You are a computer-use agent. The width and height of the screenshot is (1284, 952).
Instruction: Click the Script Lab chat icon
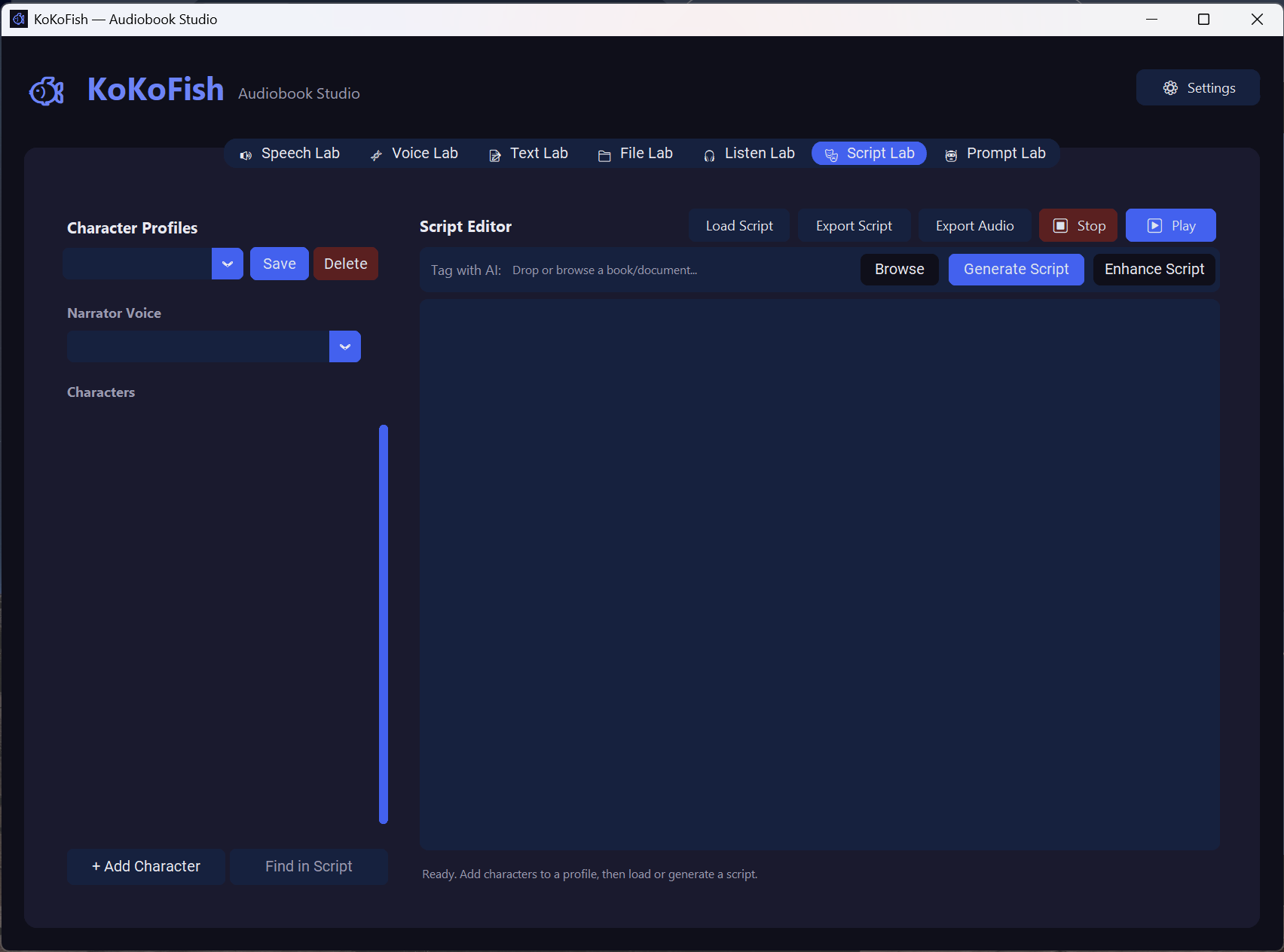tap(831, 155)
